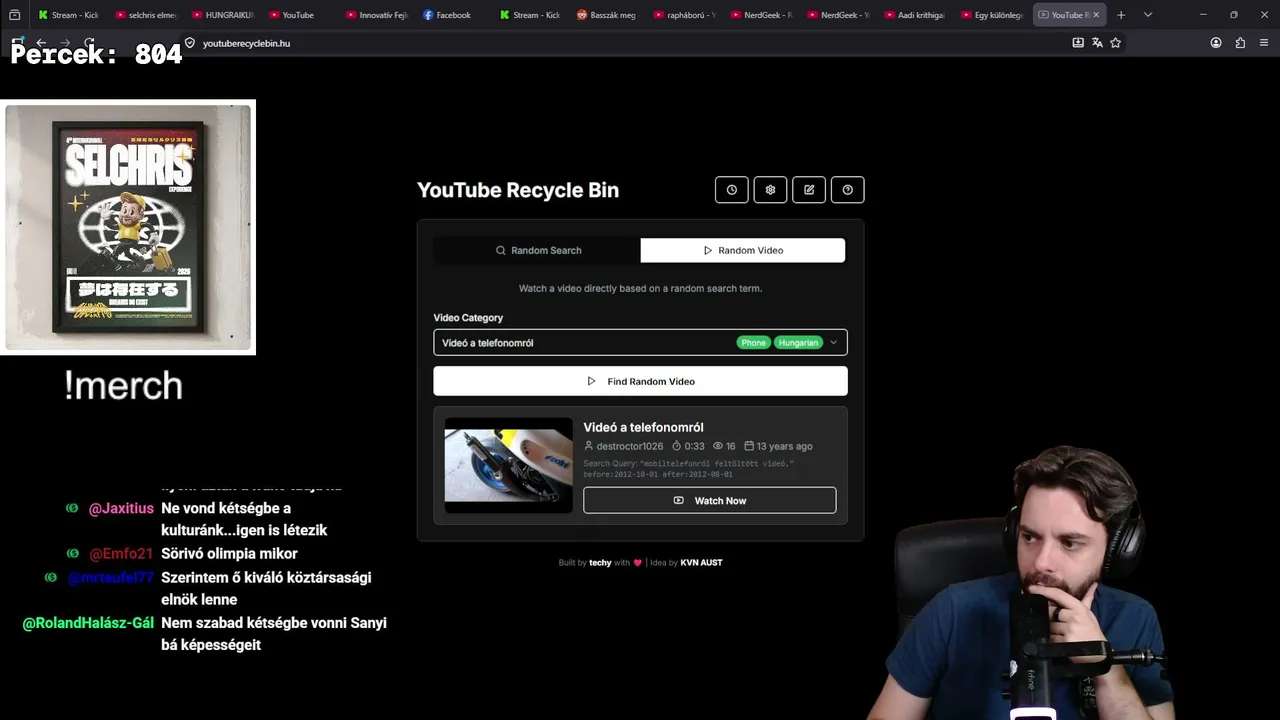Open the help question mark button
The height and width of the screenshot is (720, 1280).
pos(848,190)
